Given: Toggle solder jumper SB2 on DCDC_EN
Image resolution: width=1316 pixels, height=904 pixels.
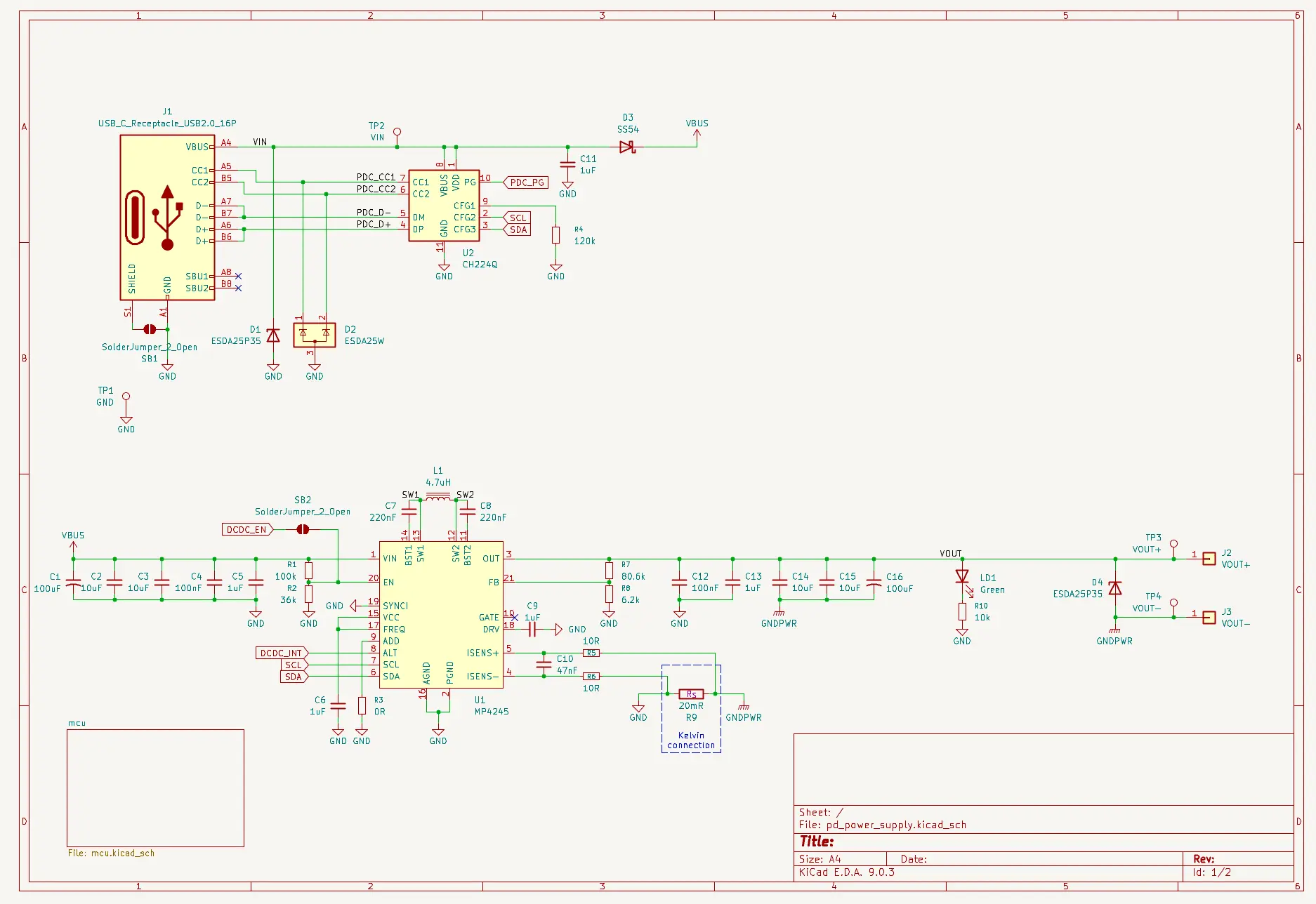Looking at the screenshot, I should (302, 530).
